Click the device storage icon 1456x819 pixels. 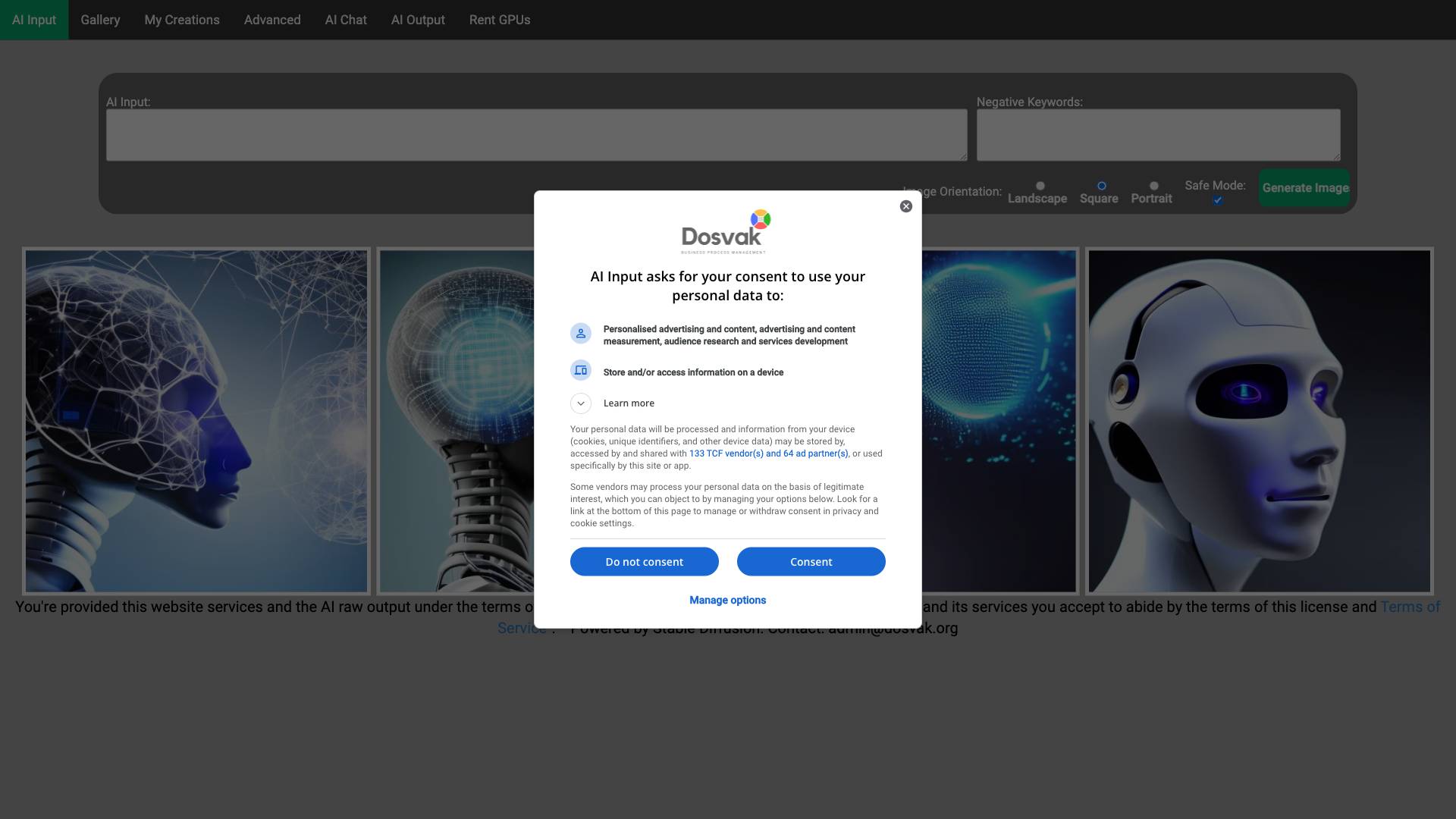click(x=581, y=371)
